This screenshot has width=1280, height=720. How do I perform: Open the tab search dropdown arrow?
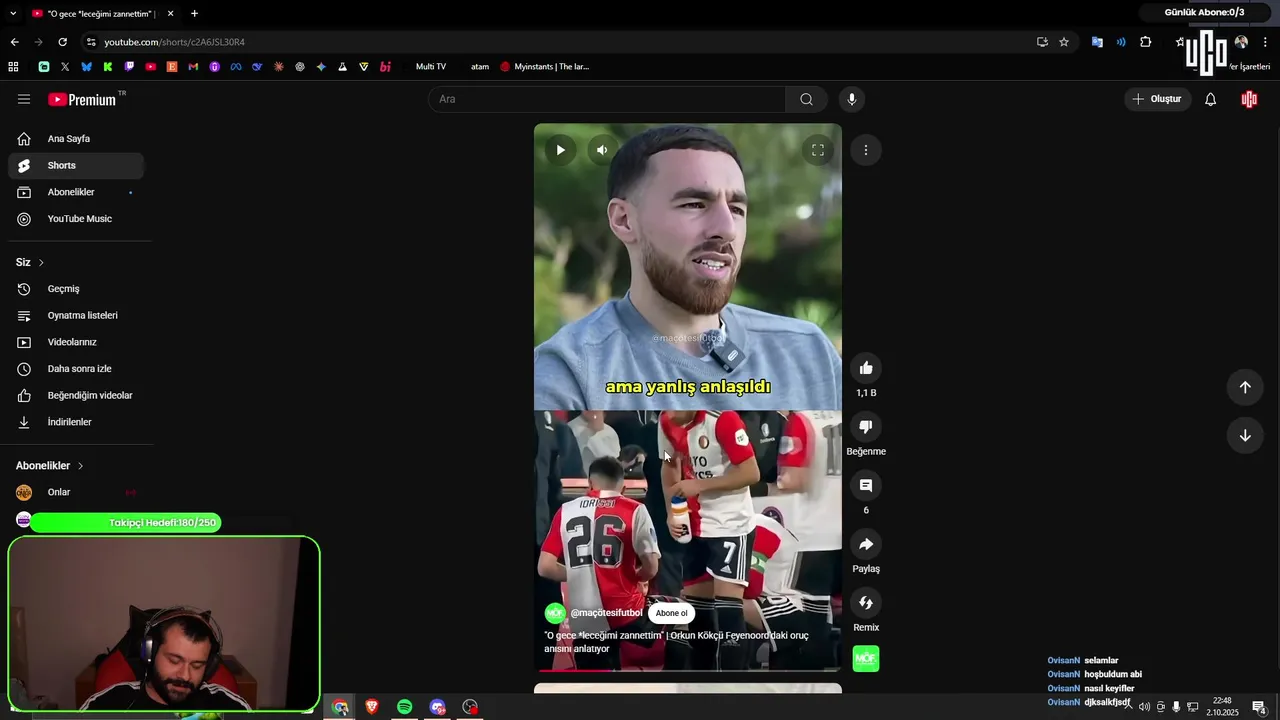coord(13,13)
